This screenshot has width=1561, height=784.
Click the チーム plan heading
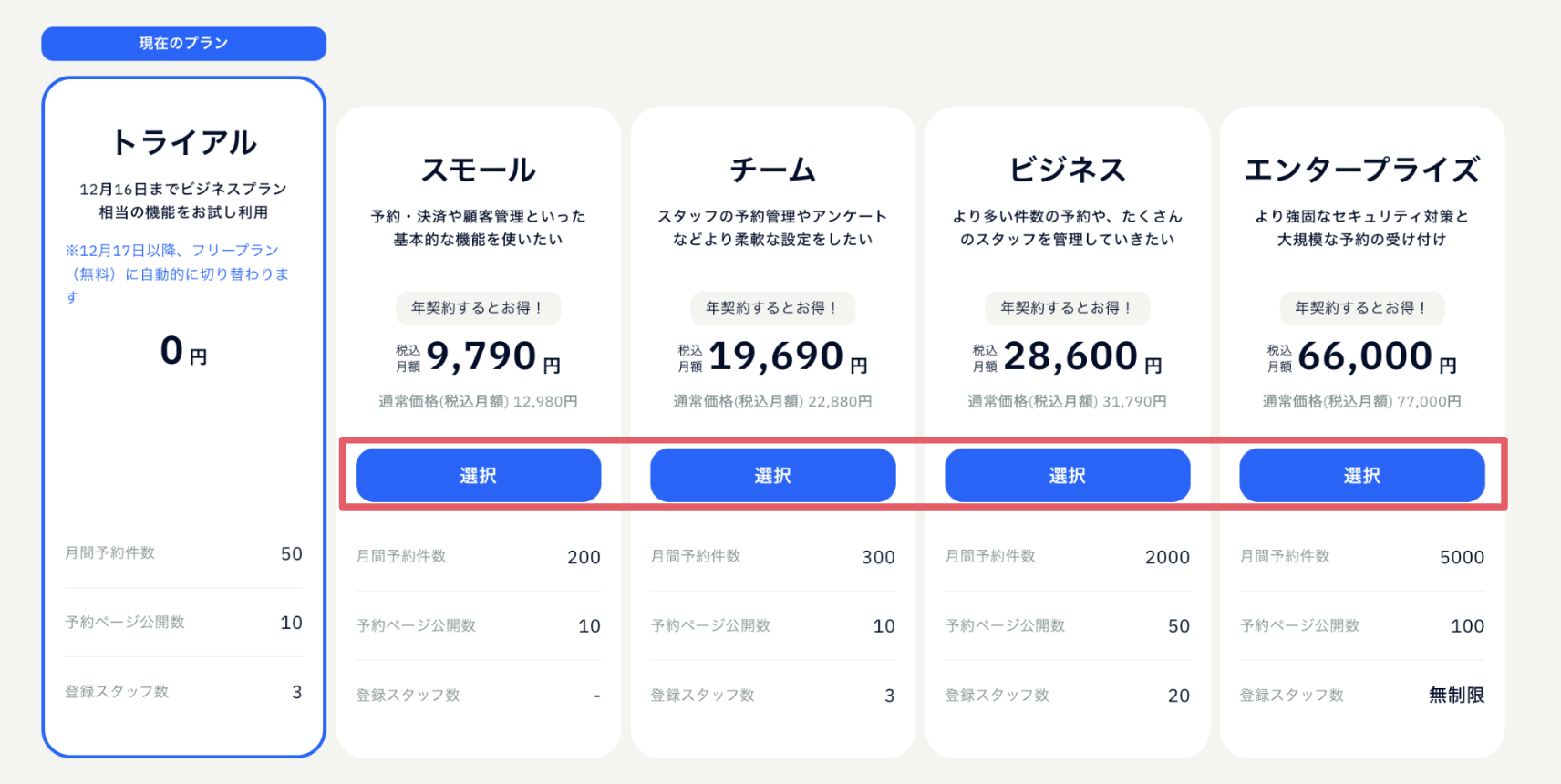point(772,170)
